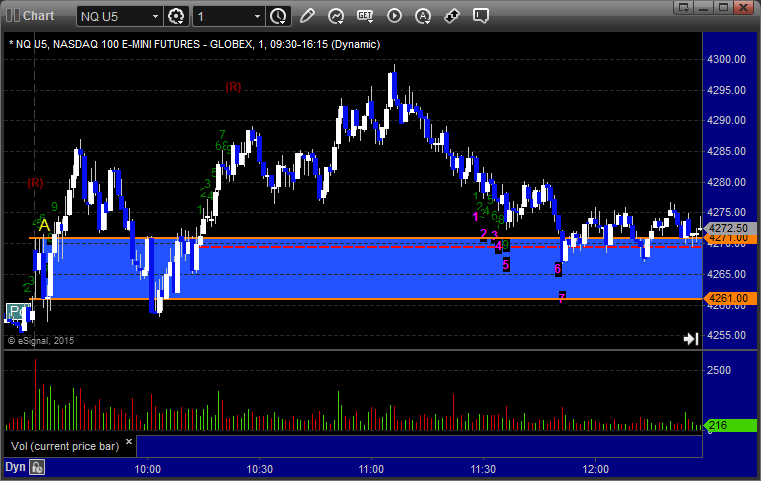Click the magenta 6 count label
The image size is (761, 481).
[558, 268]
